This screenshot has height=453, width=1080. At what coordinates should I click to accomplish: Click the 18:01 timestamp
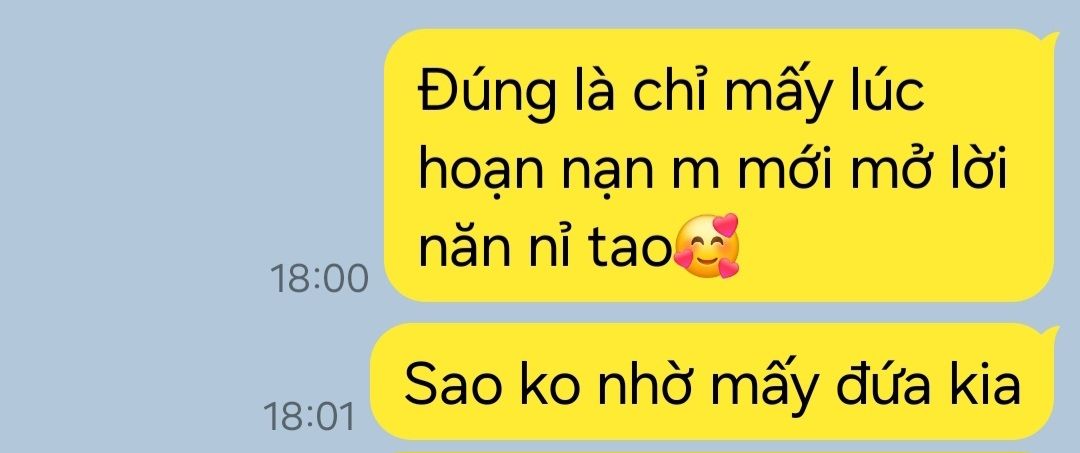309,417
